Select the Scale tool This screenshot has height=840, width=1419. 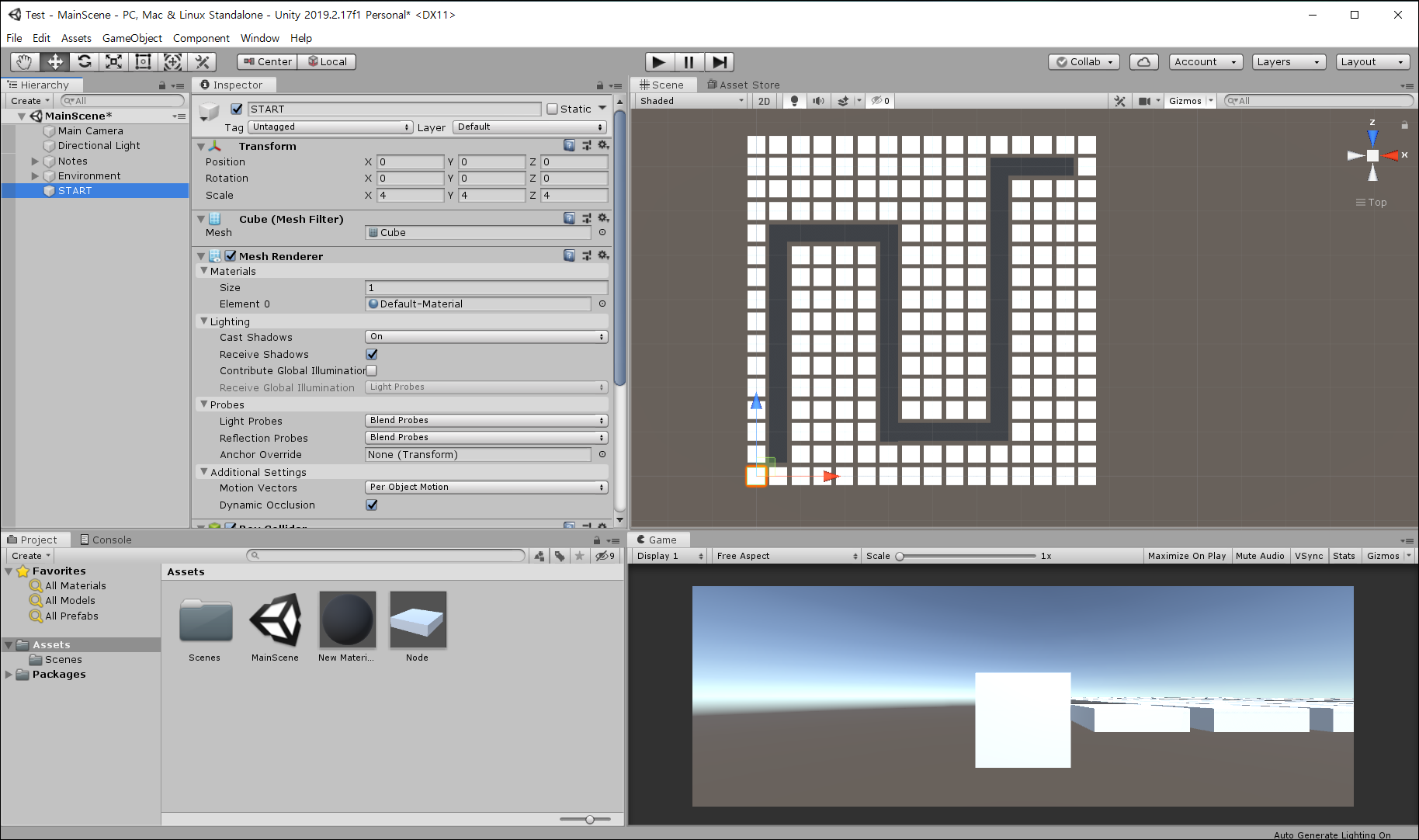coord(114,61)
